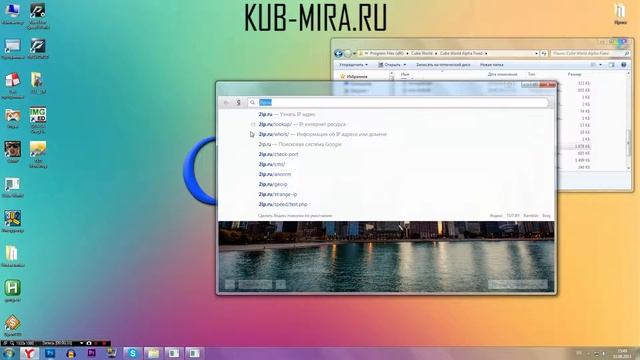The width and height of the screenshot is (640, 360).
Task: Select the suggestion 2ip.ru/cms/
Action: [272, 164]
